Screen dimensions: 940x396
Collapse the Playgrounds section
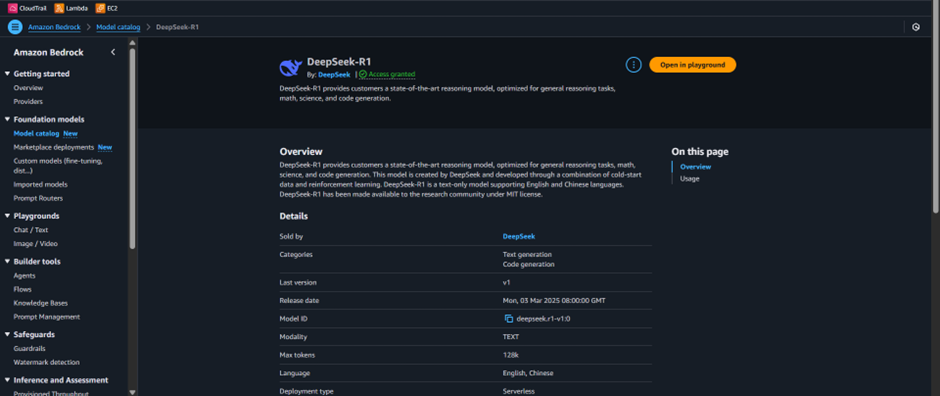click(x=7, y=216)
